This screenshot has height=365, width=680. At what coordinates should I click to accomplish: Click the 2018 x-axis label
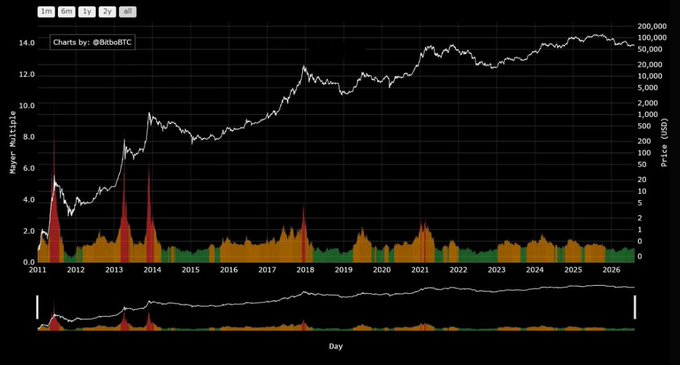tap(305, 270)
